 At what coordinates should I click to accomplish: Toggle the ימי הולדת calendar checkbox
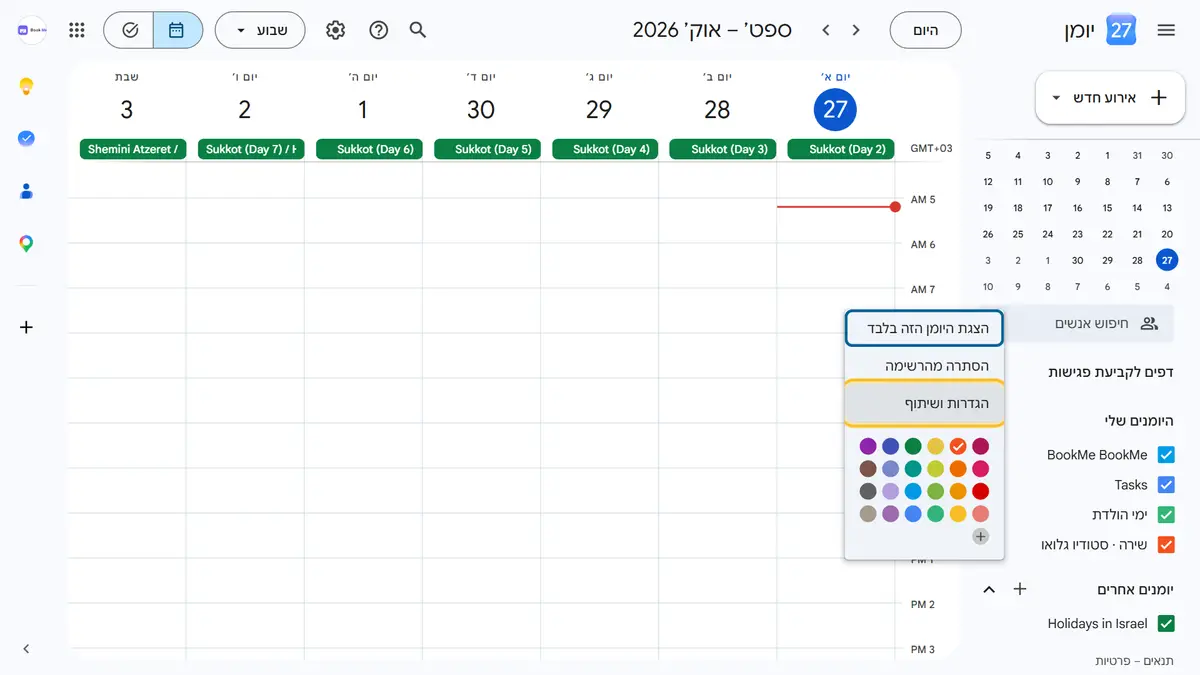point(1166,515)
